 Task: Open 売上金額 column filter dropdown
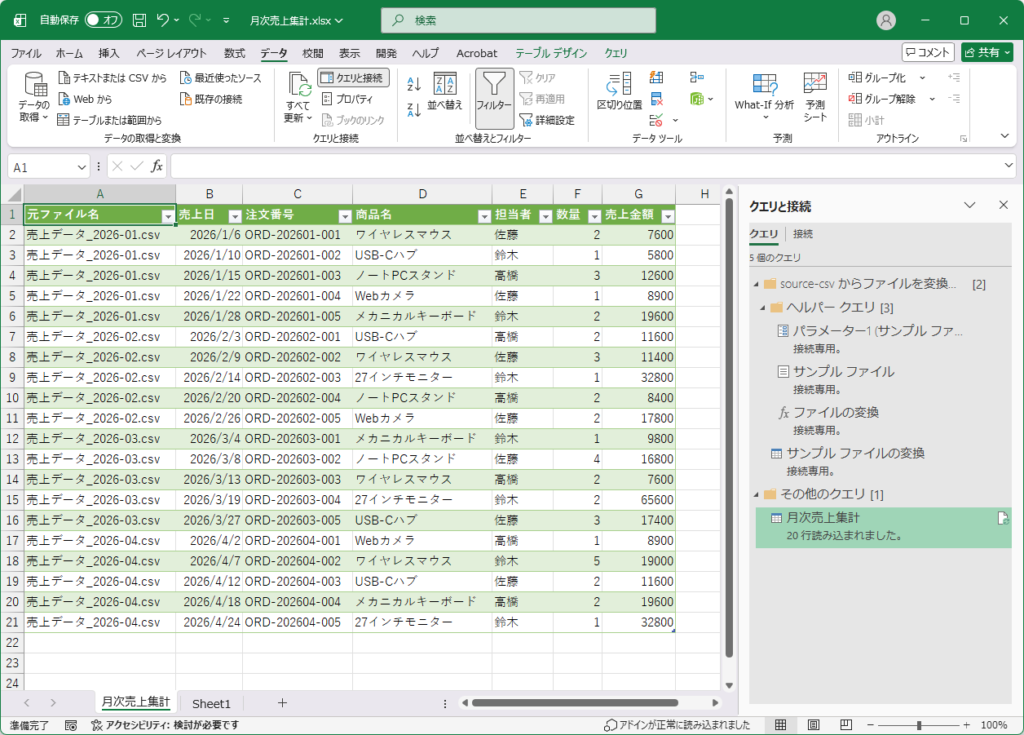tap(667, 216)
